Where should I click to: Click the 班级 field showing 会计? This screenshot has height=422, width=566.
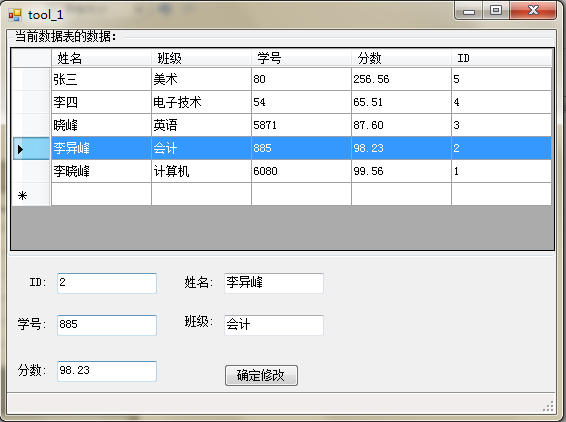(274, 325)
